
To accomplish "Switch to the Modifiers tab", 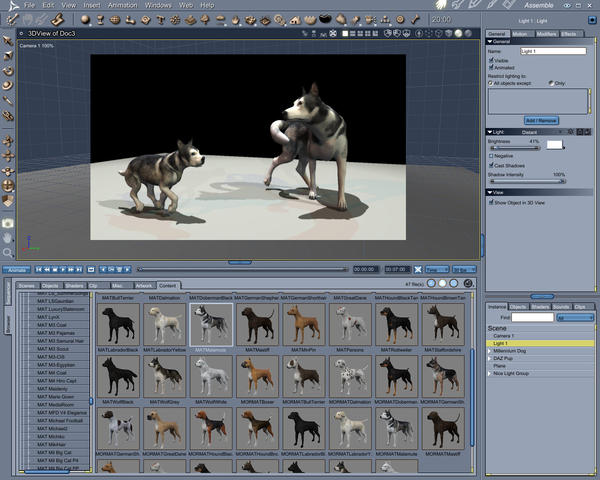I will [x=545, y=34].
